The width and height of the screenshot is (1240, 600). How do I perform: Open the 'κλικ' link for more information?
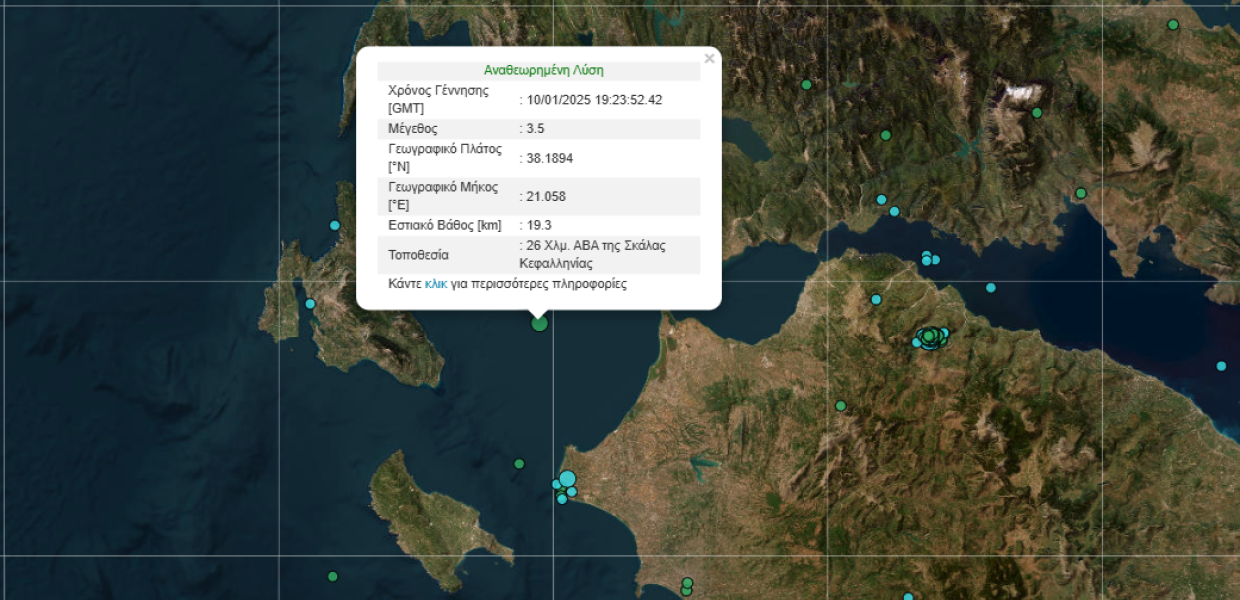[436, 284]
